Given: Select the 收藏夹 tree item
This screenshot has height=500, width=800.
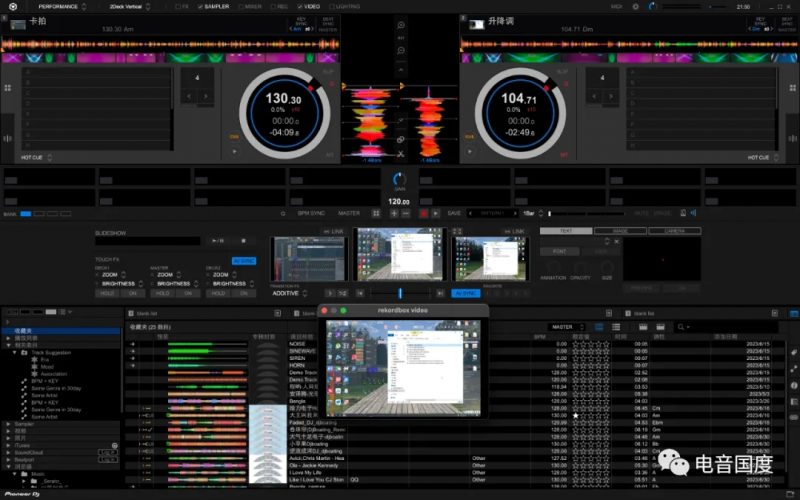Looking at the screenshot, I should (x=61, y=331).
